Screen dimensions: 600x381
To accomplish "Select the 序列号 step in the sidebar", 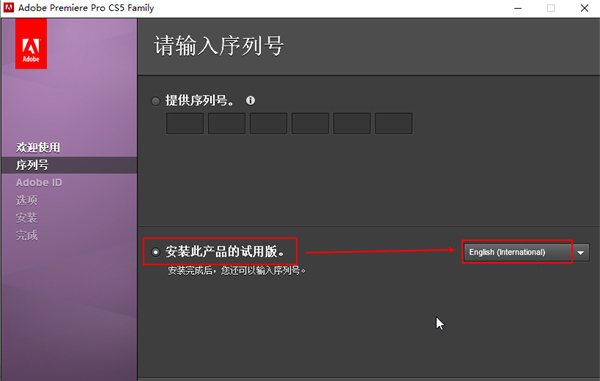I will tap(32, 165).
